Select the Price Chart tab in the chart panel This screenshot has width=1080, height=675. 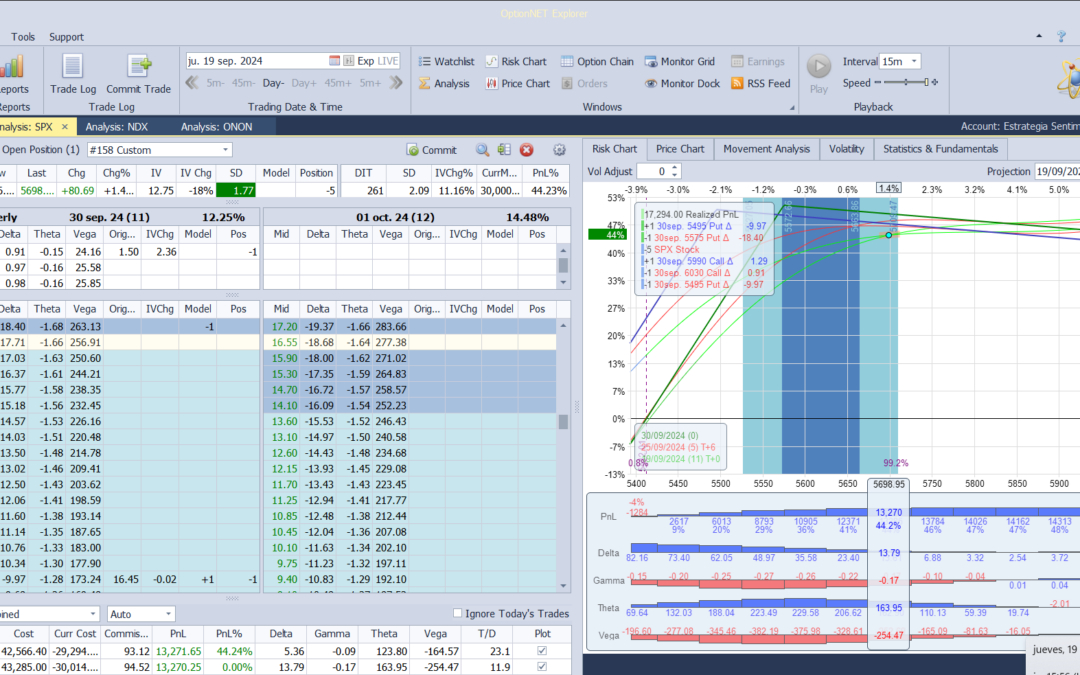click(680, 149)
